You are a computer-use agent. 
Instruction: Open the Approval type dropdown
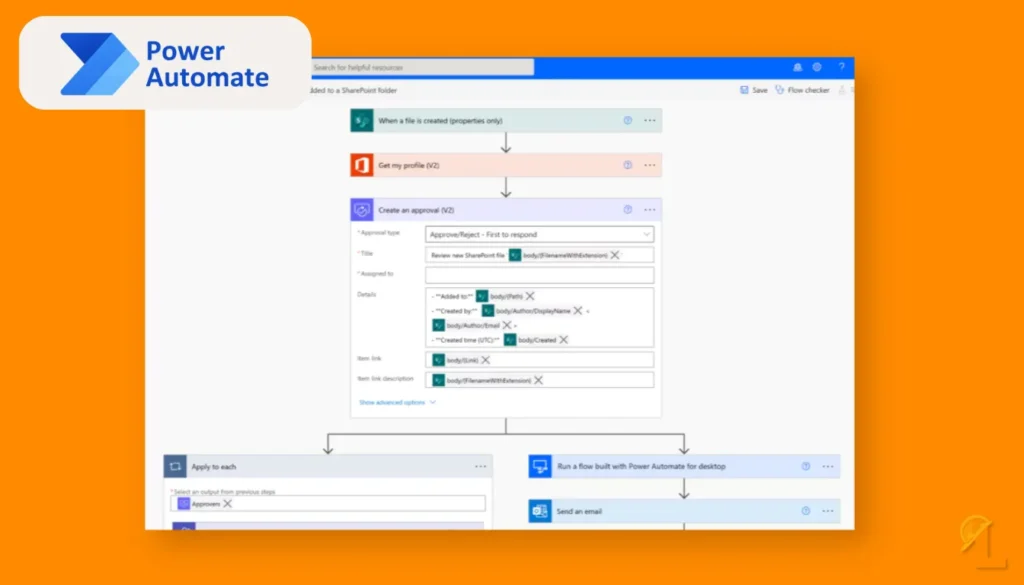pos(539,234)
